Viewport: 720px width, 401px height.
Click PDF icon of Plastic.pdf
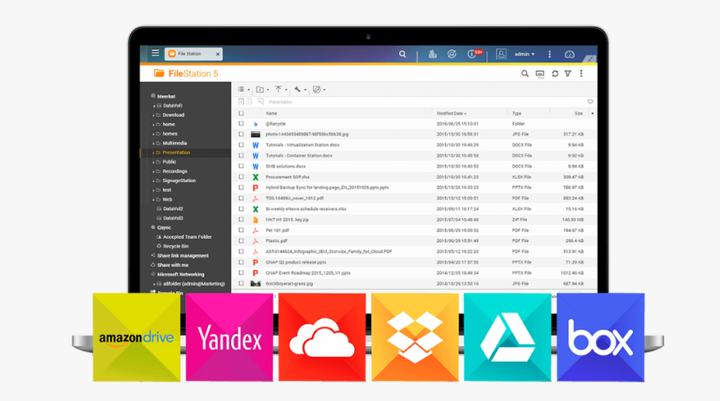(x=255, y=241)
